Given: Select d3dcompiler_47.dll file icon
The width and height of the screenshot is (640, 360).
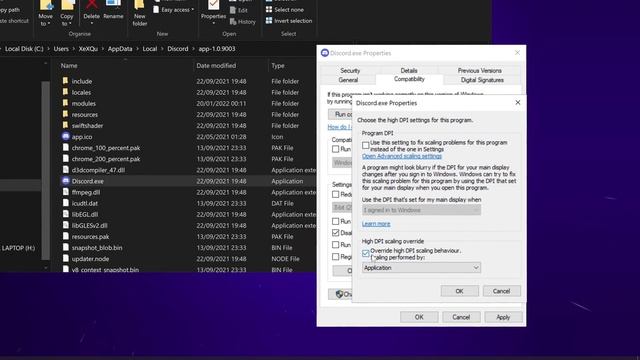Looking at the screenshot, I should click(65, 169).
